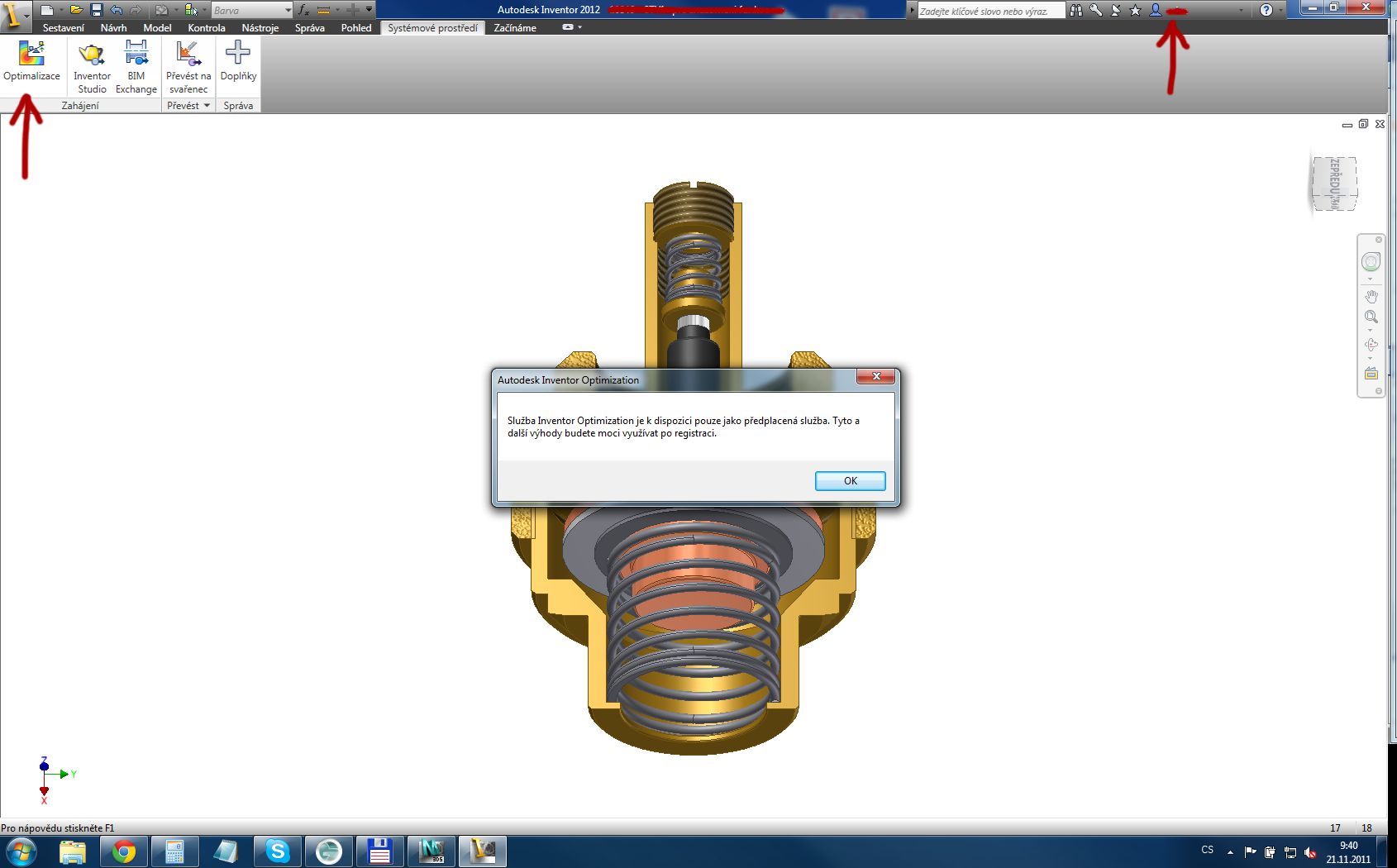
Task: Open Chrome from the taskbar
Action: (124, 851)
